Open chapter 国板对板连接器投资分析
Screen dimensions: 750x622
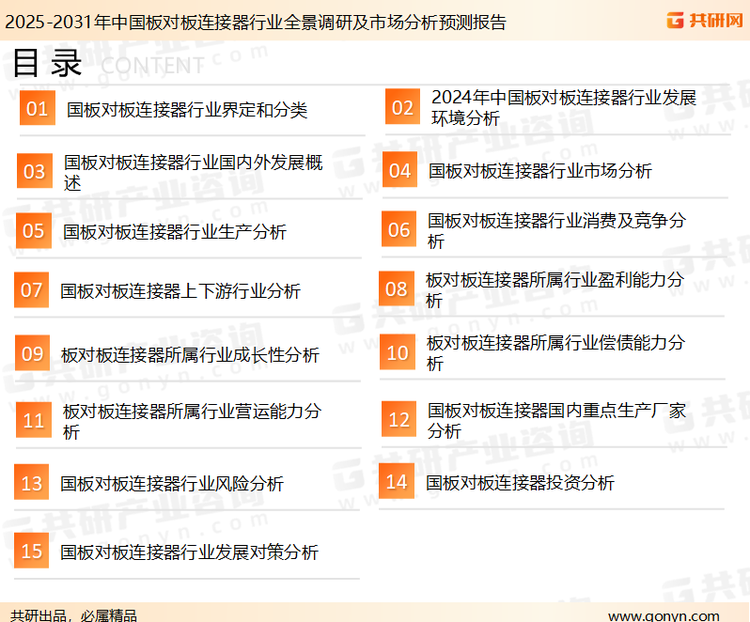coord(520,482)
